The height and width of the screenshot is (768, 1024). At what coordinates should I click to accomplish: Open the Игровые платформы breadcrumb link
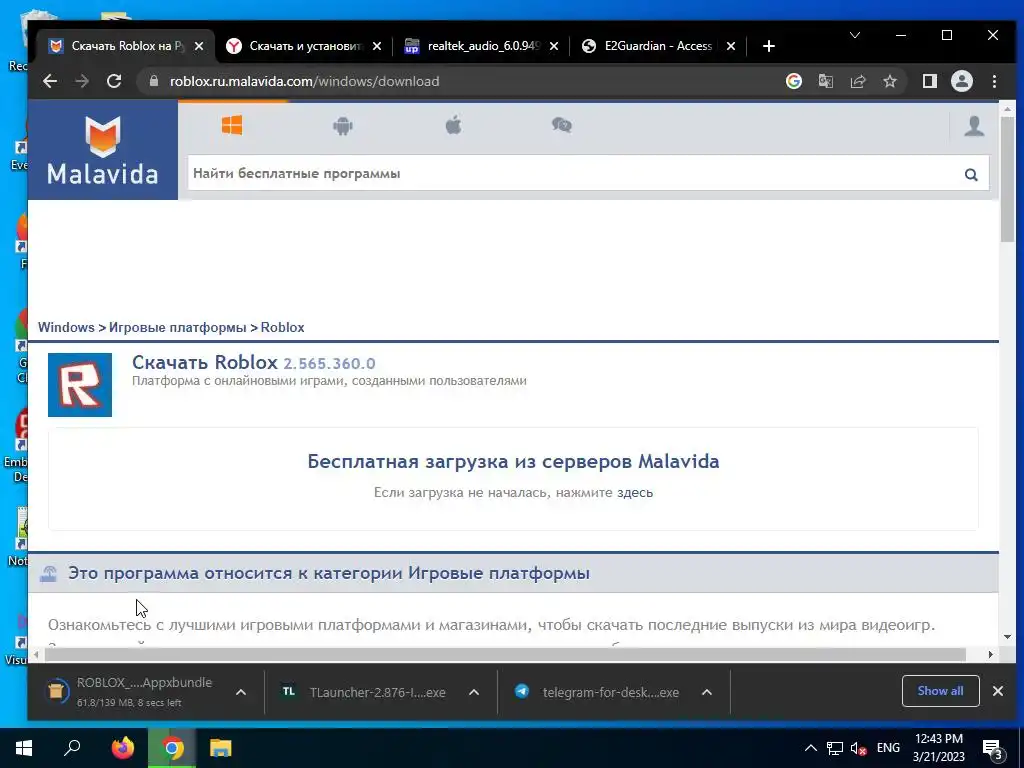178,327
